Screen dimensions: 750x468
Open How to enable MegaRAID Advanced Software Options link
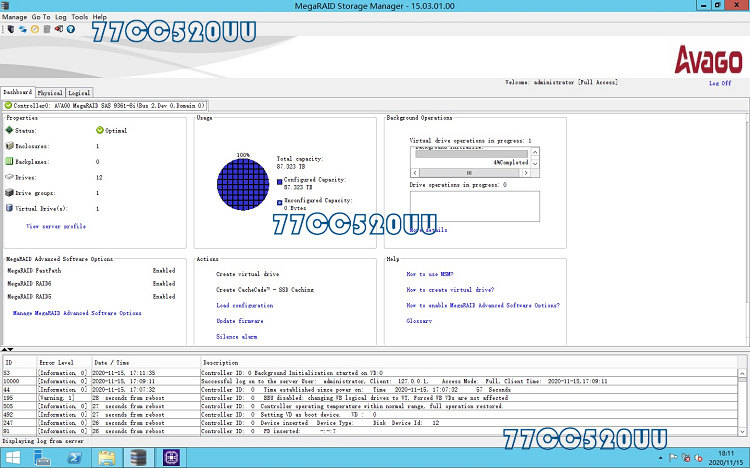pos(483,305)
